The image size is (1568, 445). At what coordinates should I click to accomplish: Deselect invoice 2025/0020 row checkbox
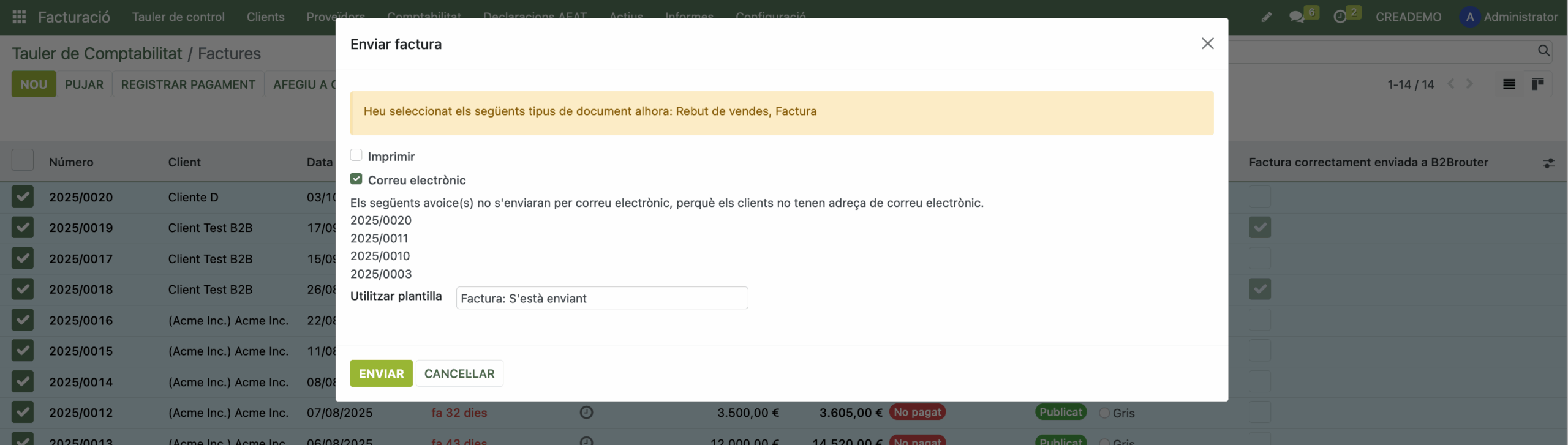(23, 197)
